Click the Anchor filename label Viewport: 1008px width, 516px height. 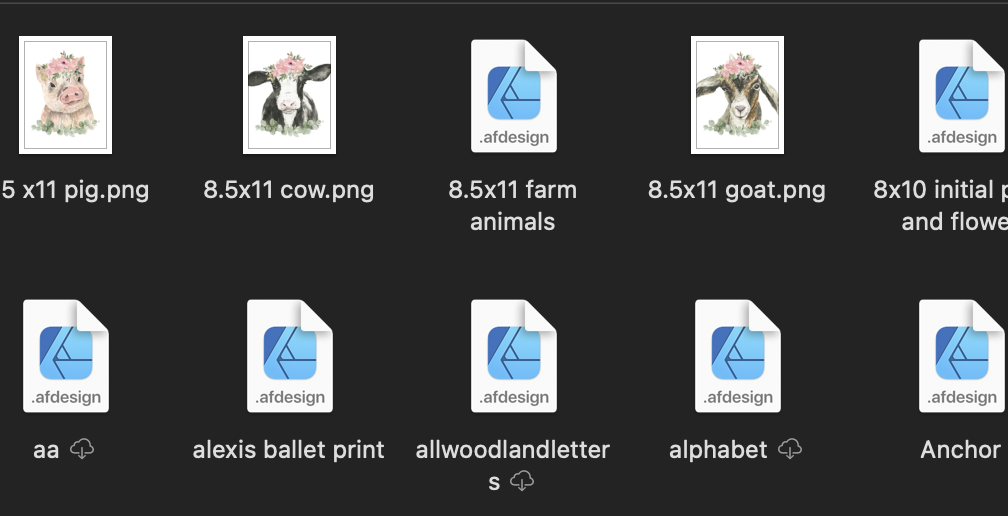[960, 450]
